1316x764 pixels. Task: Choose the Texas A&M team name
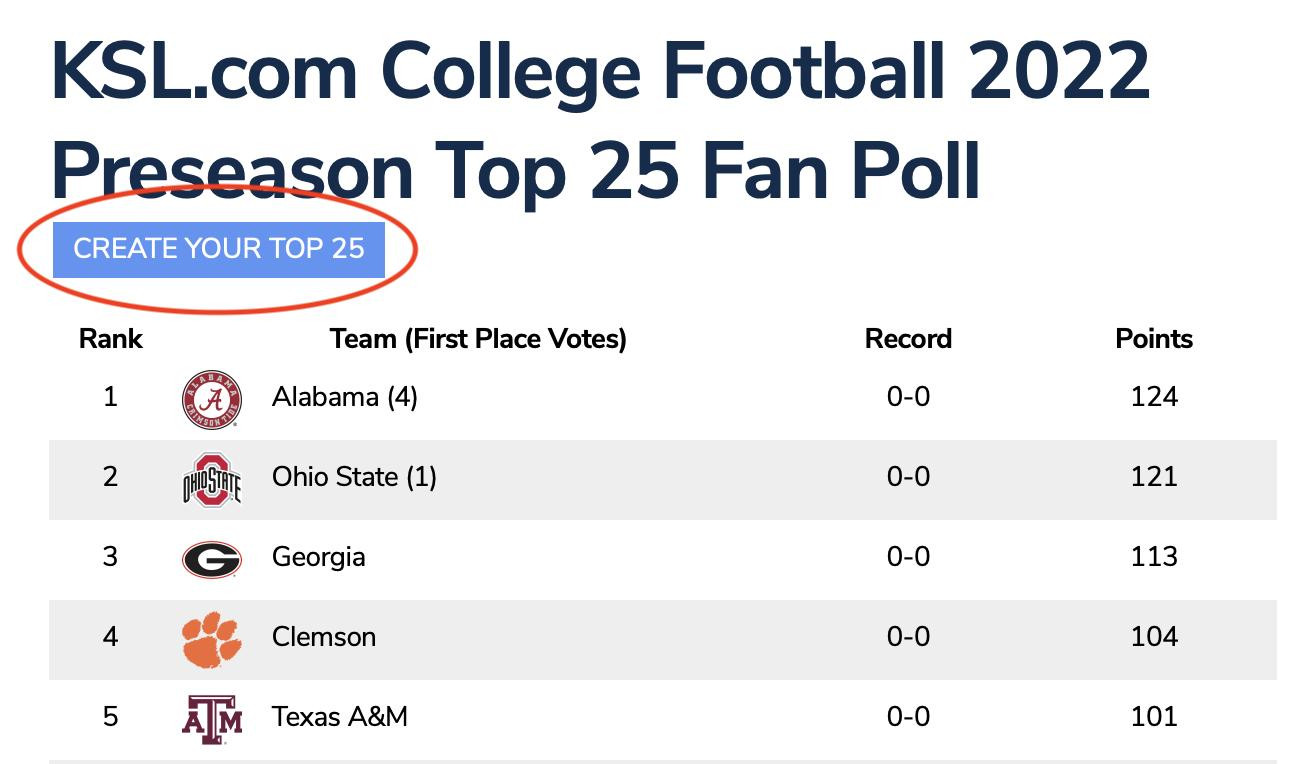pos(339,717)
